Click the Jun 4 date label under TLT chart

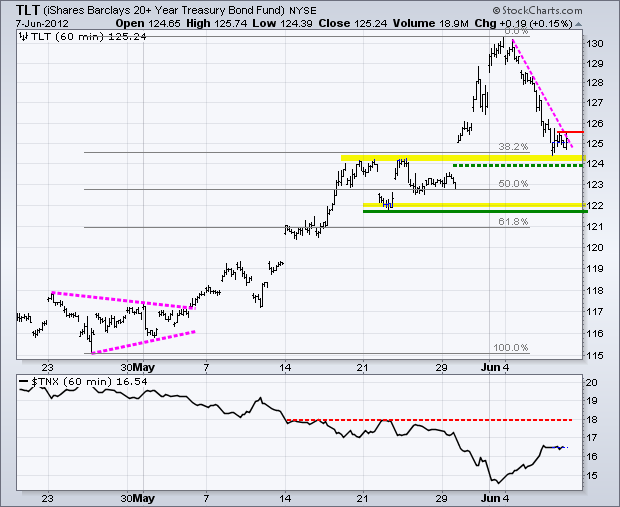tap(495, 367)
